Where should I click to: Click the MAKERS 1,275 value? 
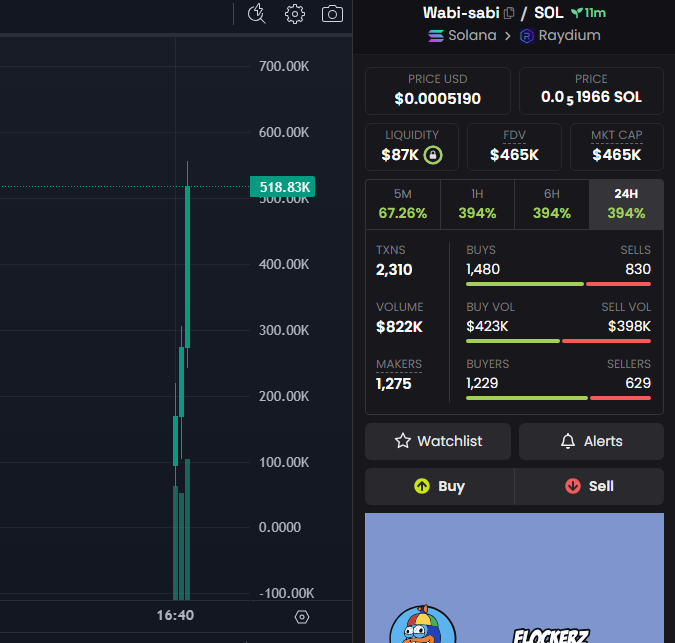[x=393, y=383]
